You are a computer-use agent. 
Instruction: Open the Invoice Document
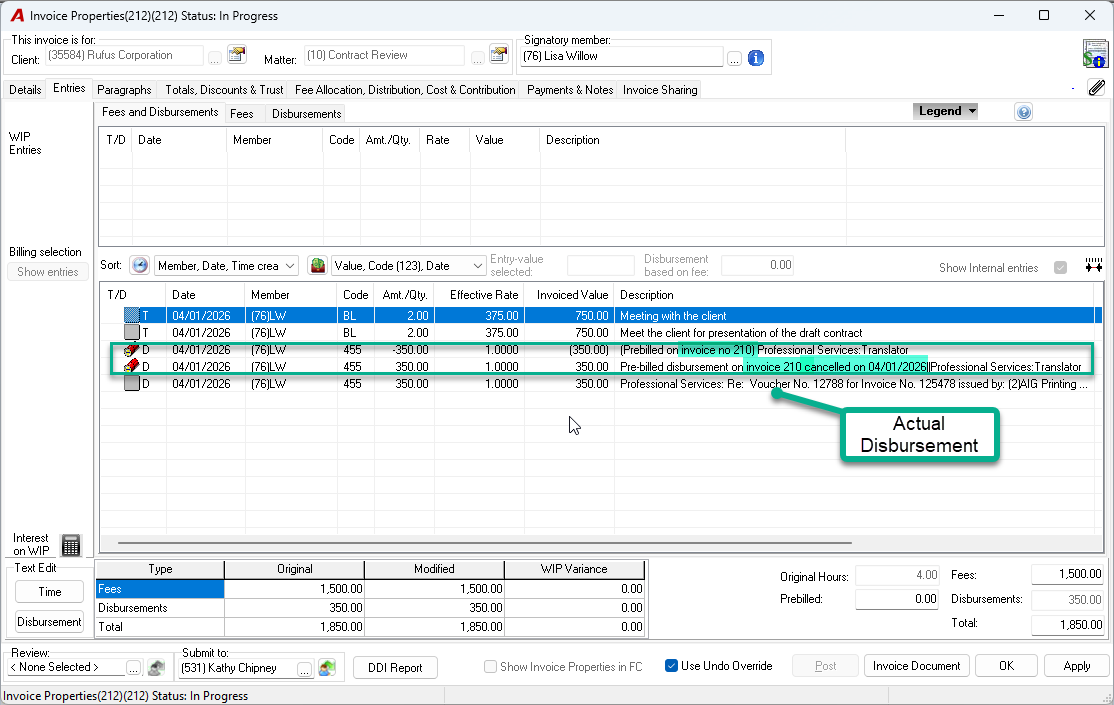click(916, 666)
